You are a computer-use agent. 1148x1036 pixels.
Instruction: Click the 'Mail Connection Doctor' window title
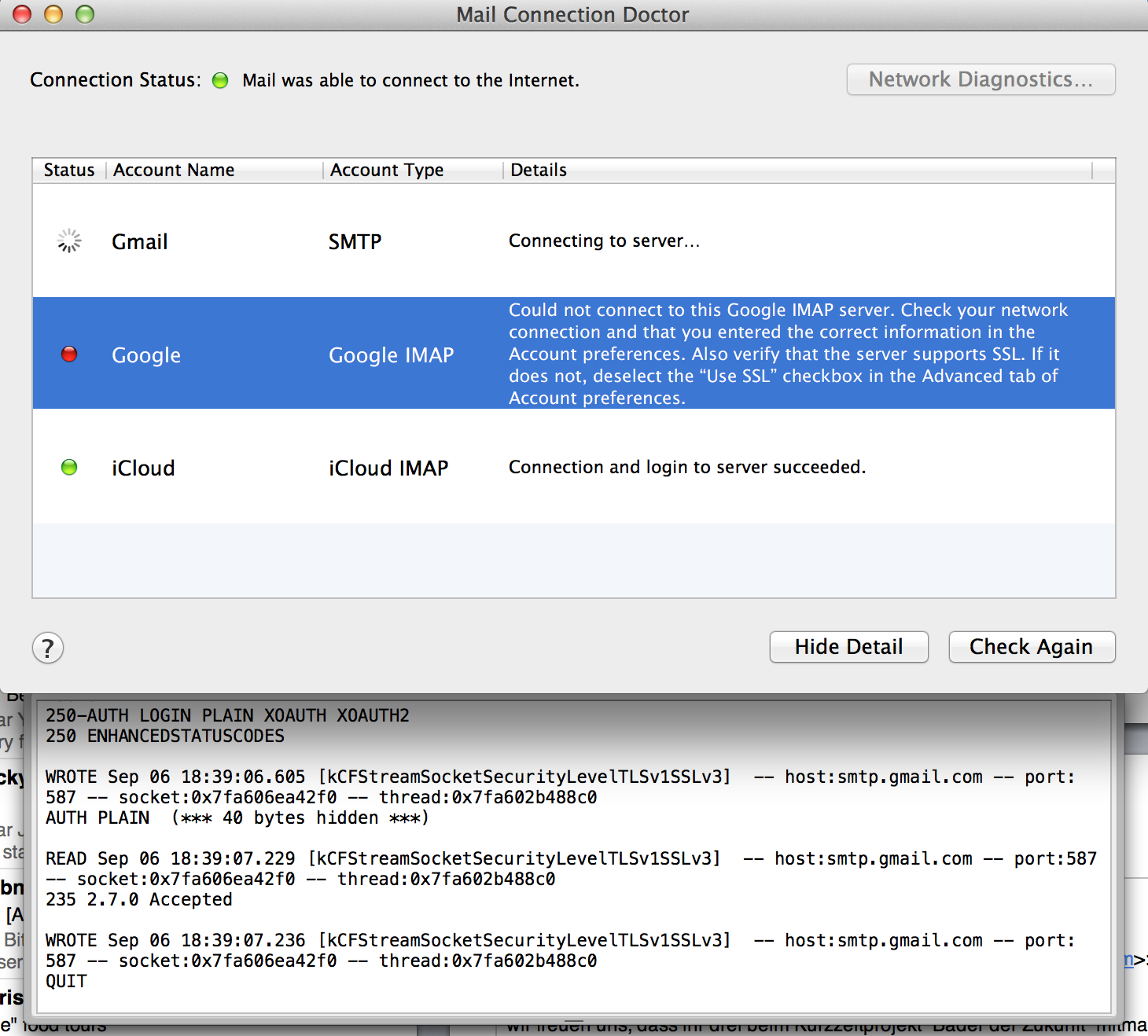coord(572,15)
